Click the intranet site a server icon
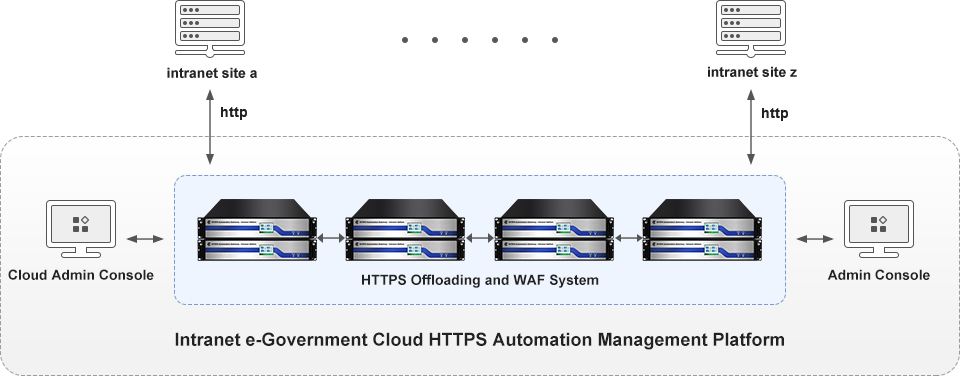The image size is (960, 376). [x=210, y=29]
